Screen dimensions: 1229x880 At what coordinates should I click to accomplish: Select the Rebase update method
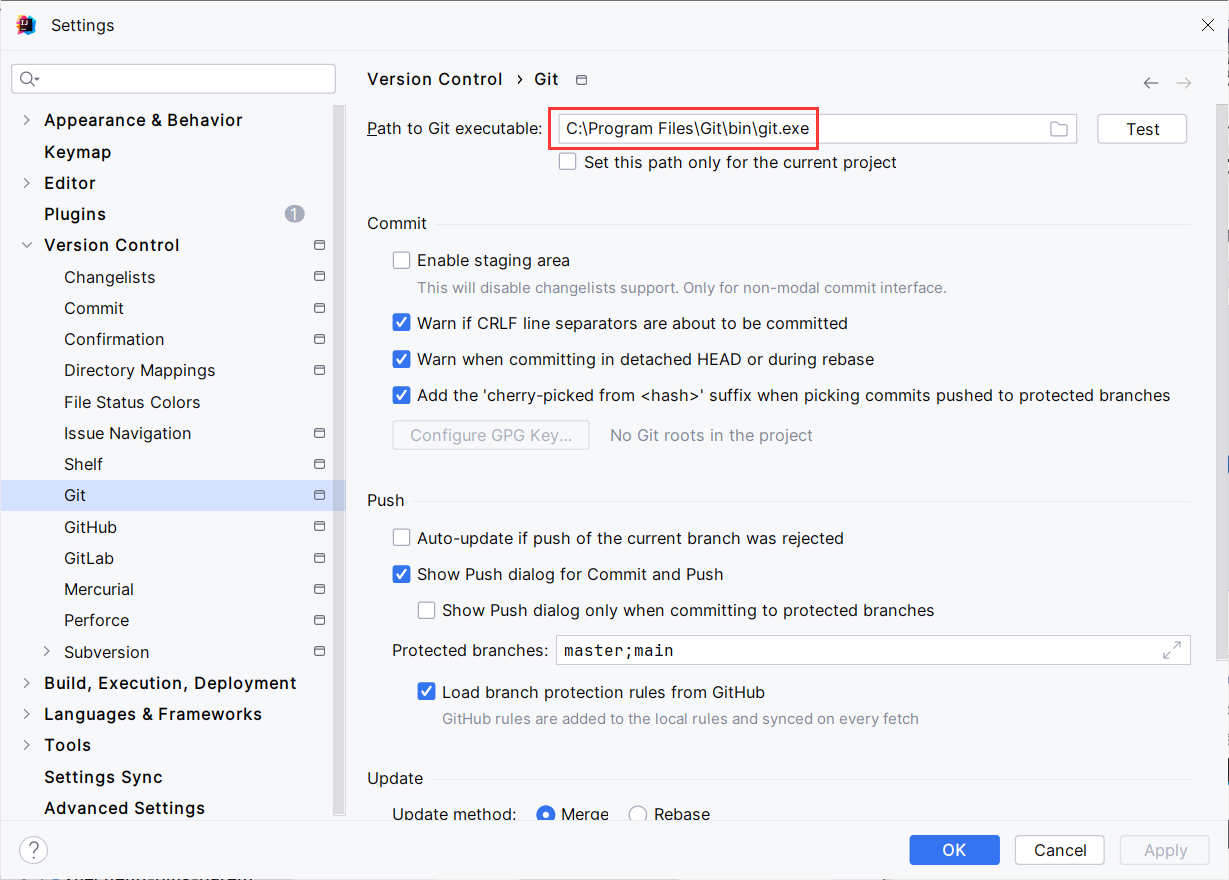637,814
